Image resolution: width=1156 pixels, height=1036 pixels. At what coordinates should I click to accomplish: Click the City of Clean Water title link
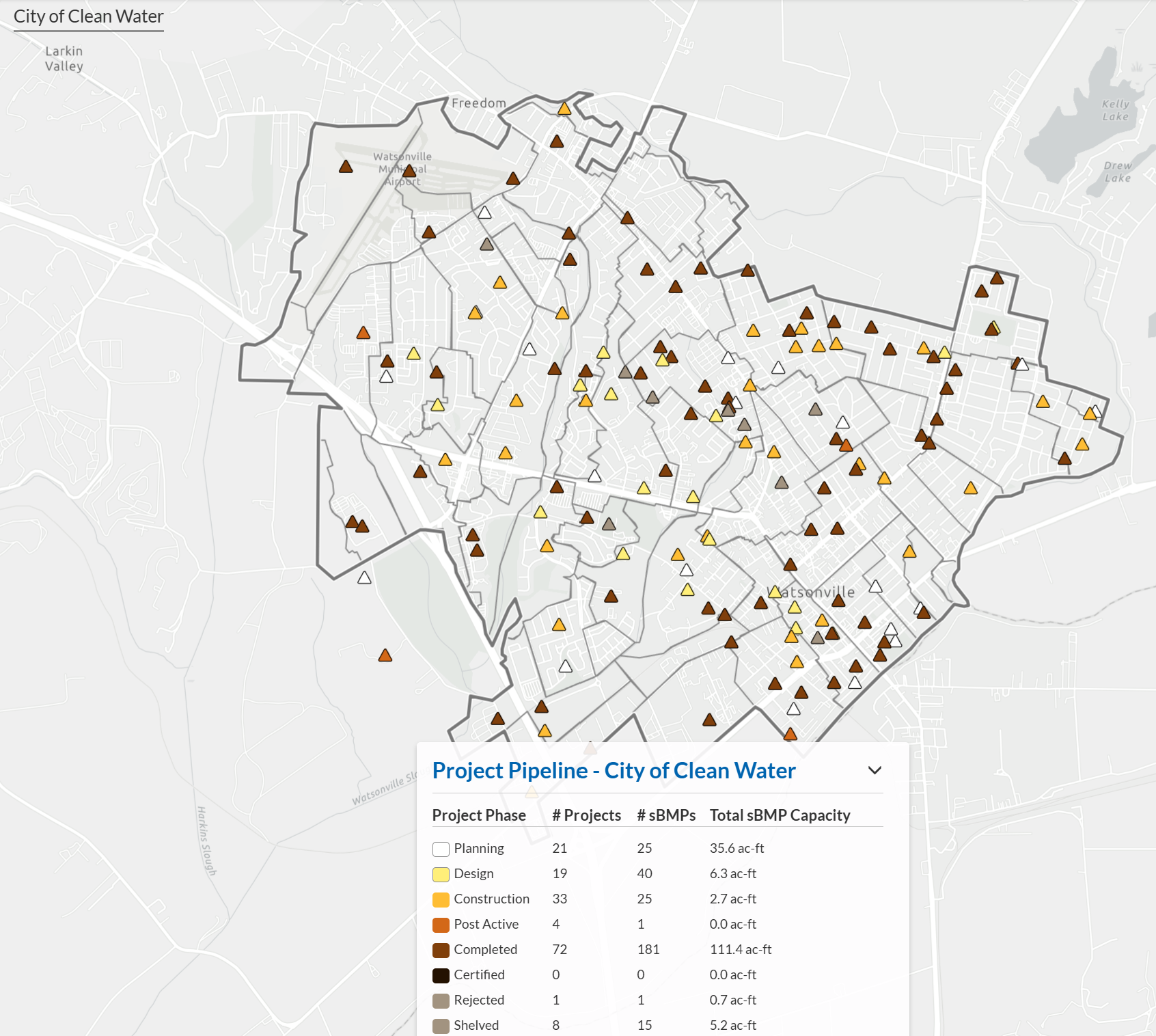[x=89, y=16]
